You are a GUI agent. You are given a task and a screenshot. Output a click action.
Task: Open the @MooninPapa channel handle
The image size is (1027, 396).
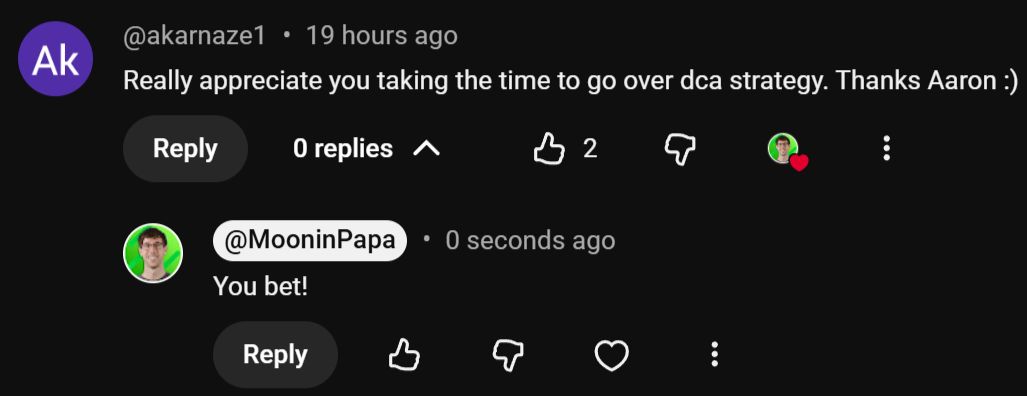pyautogui.click(x=310, y=241)
